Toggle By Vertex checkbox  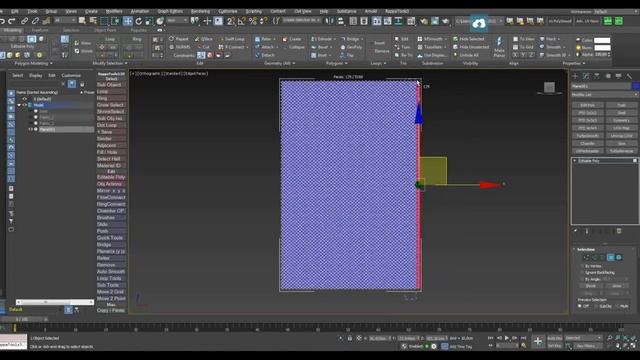tap(582, 266)
